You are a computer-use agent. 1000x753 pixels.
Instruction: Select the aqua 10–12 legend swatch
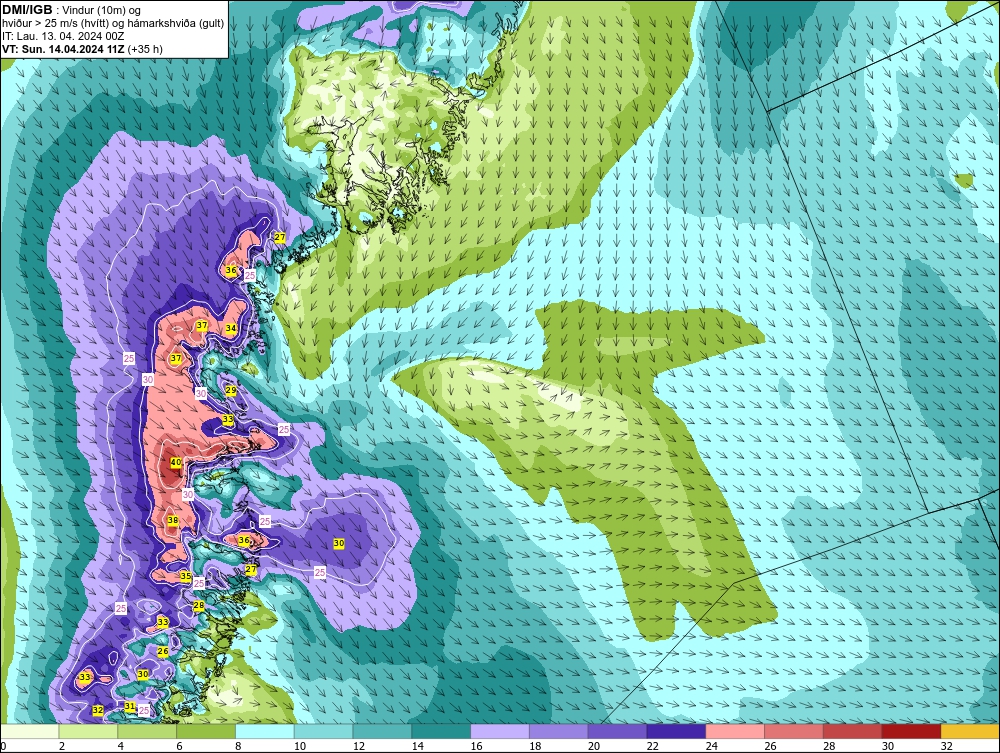323,731
